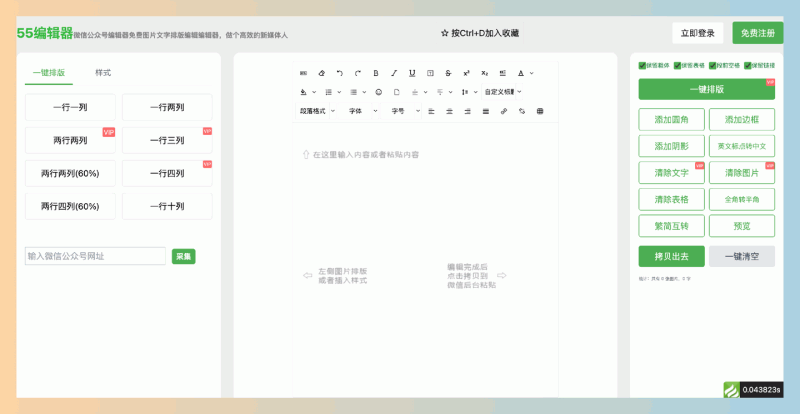The image size is (800, 414).
Task: Select the 两行四列(60%) layout
Action: click(70, 207)
